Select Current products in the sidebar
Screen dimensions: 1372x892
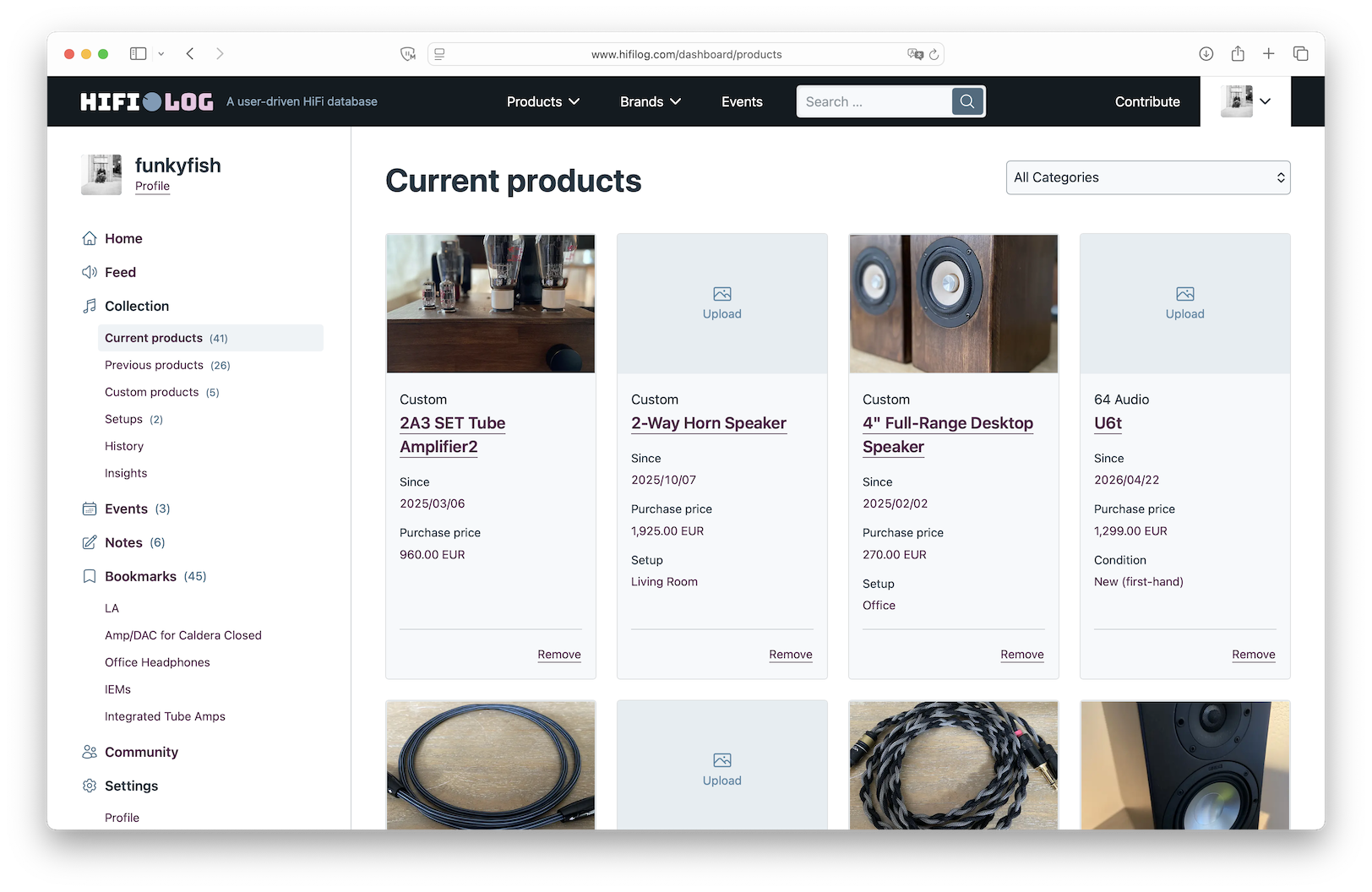click(x=210, y=338)
